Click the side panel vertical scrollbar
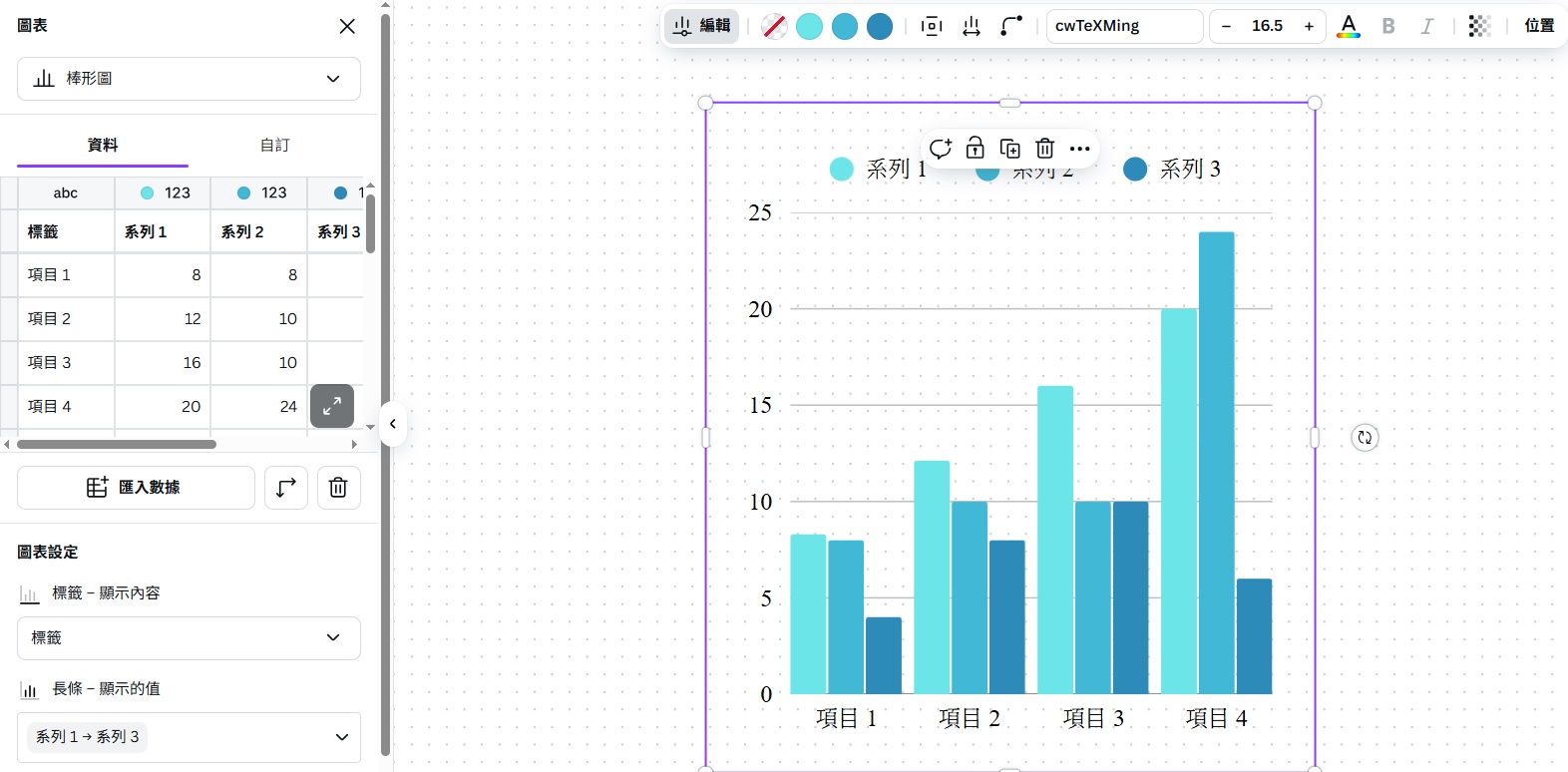The image size is (1568, 772). click(x=385, y=384)
